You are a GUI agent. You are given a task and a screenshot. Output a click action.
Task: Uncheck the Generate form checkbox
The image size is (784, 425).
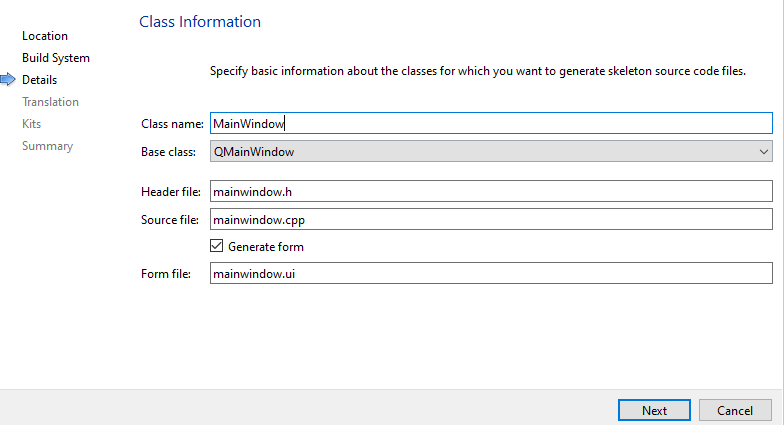pyautogui.click(x=217, y=246)
